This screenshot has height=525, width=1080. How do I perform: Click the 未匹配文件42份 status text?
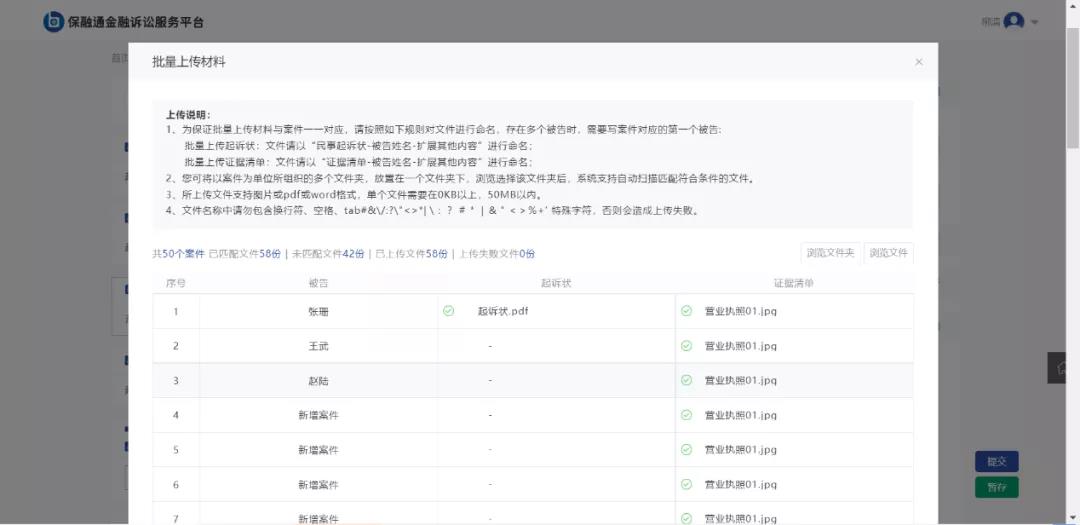328,254
